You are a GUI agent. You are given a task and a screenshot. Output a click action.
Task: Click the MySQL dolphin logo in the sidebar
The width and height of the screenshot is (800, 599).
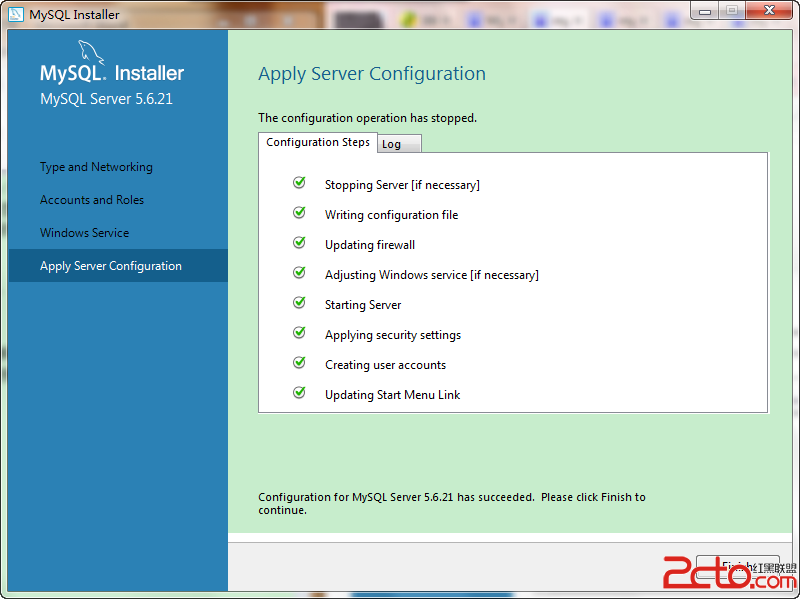click(91, 53)
